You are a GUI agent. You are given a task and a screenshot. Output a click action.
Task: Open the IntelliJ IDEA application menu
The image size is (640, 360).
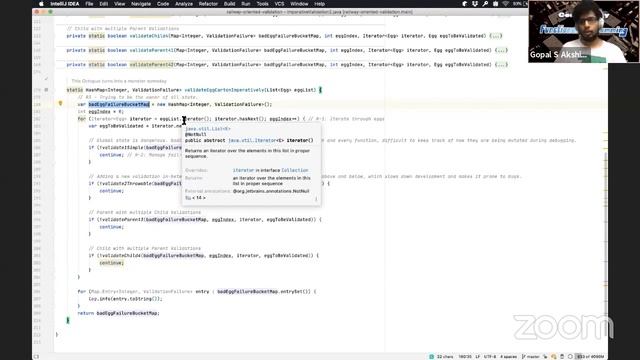[64, 4]
